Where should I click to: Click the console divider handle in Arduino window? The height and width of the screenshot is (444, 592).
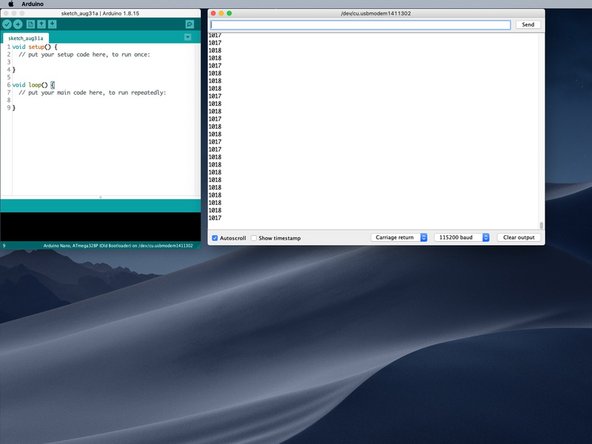[100, 197]
